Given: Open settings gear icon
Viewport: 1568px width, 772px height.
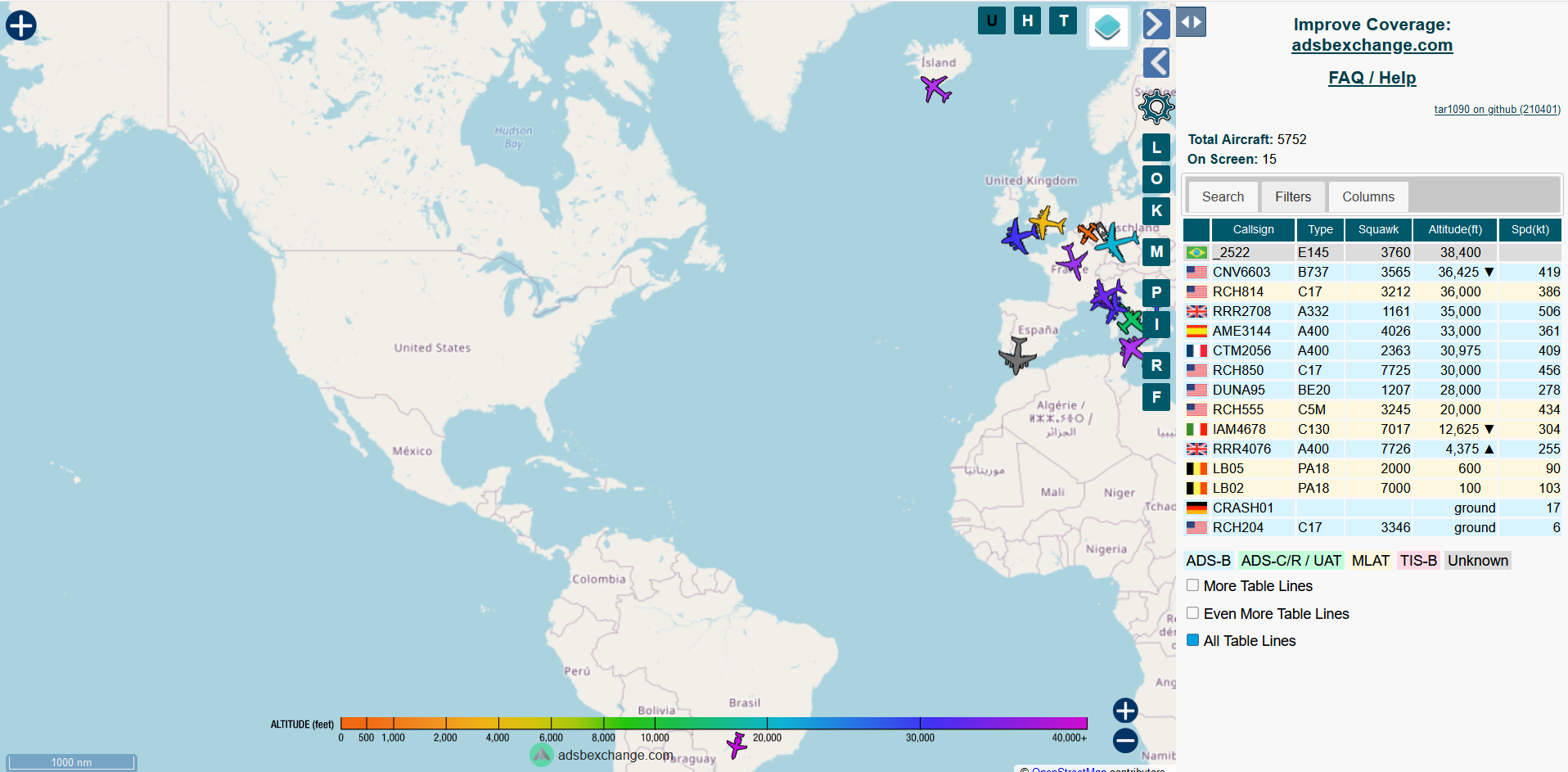Looking at the screenshot, I should tap(1156, 106).
